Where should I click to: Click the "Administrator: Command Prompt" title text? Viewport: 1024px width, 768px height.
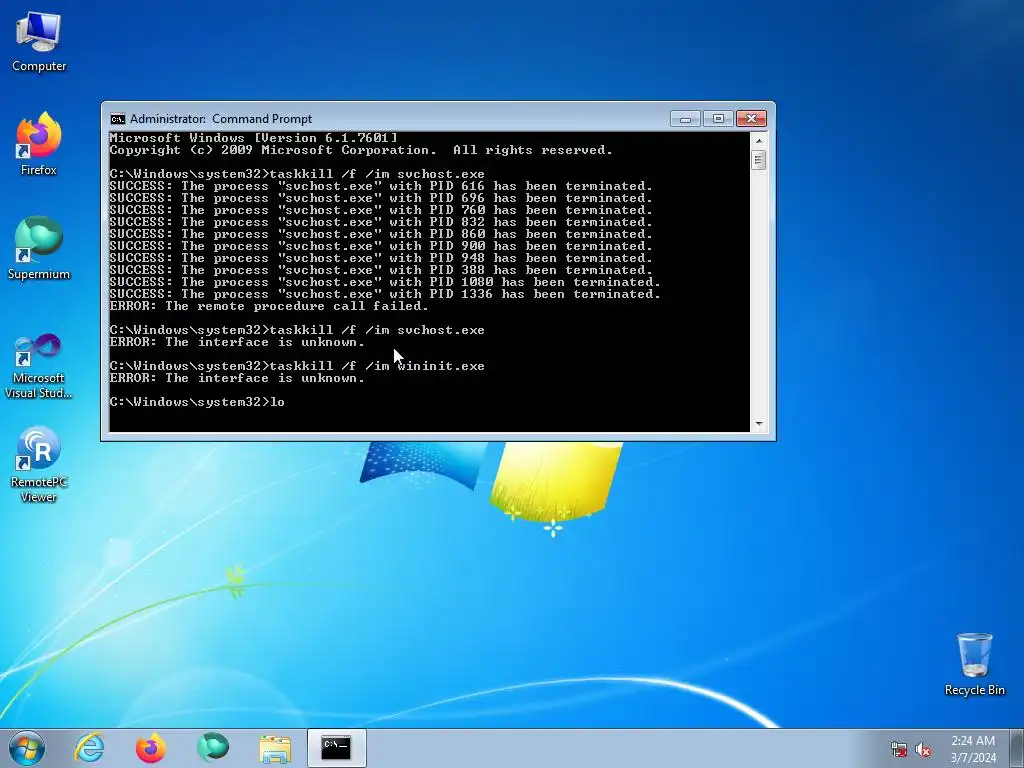coord(221,119)
